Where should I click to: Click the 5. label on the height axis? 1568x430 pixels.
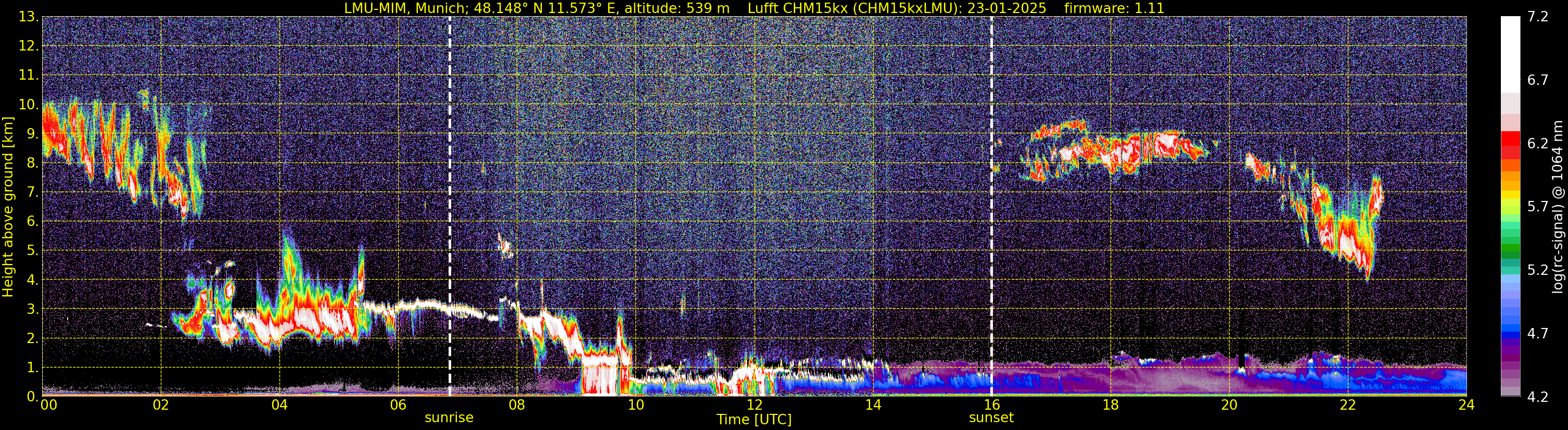[x=32, y=251]
